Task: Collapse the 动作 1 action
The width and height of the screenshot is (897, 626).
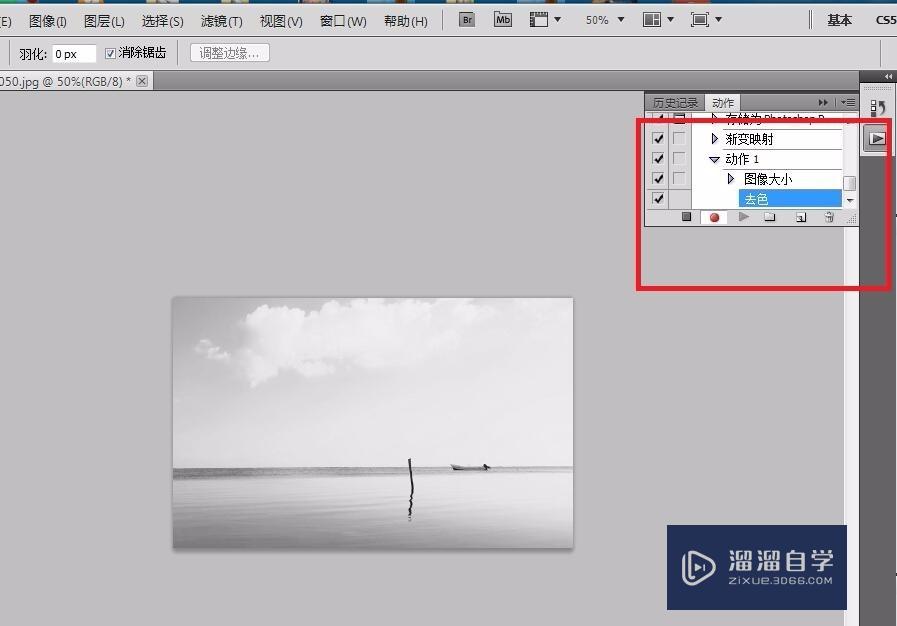Action: coord(714,159)
